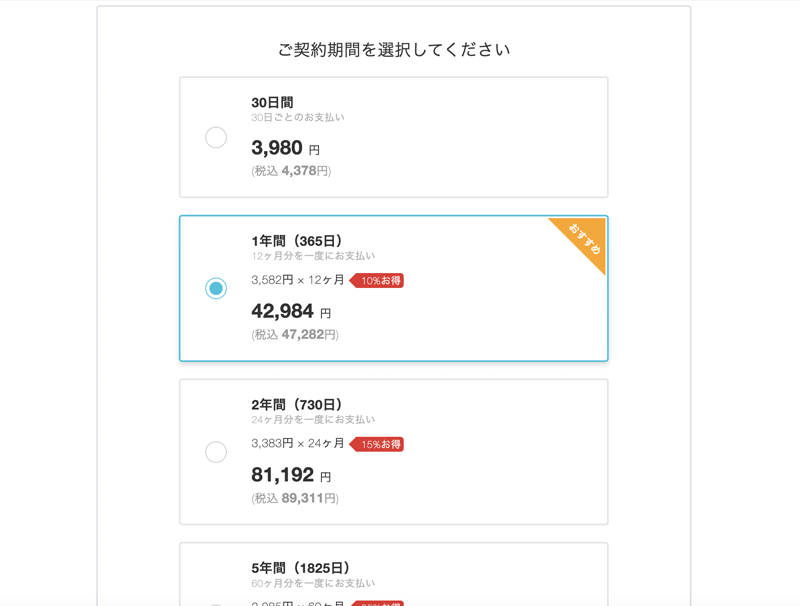Select the 30日間 plan radio button

click(216, 138)
